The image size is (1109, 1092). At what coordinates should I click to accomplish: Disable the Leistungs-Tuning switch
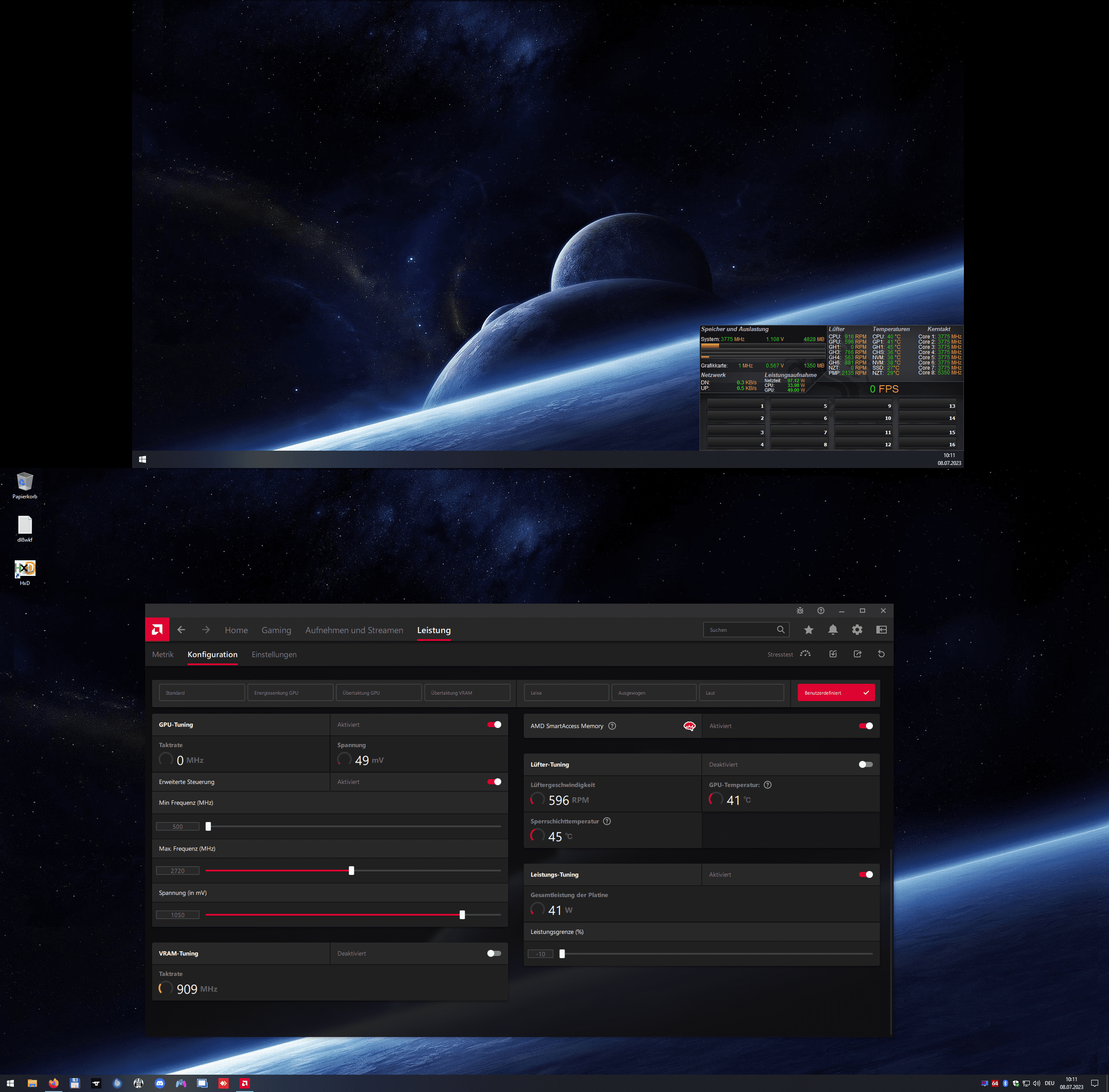tap(866, 874)
